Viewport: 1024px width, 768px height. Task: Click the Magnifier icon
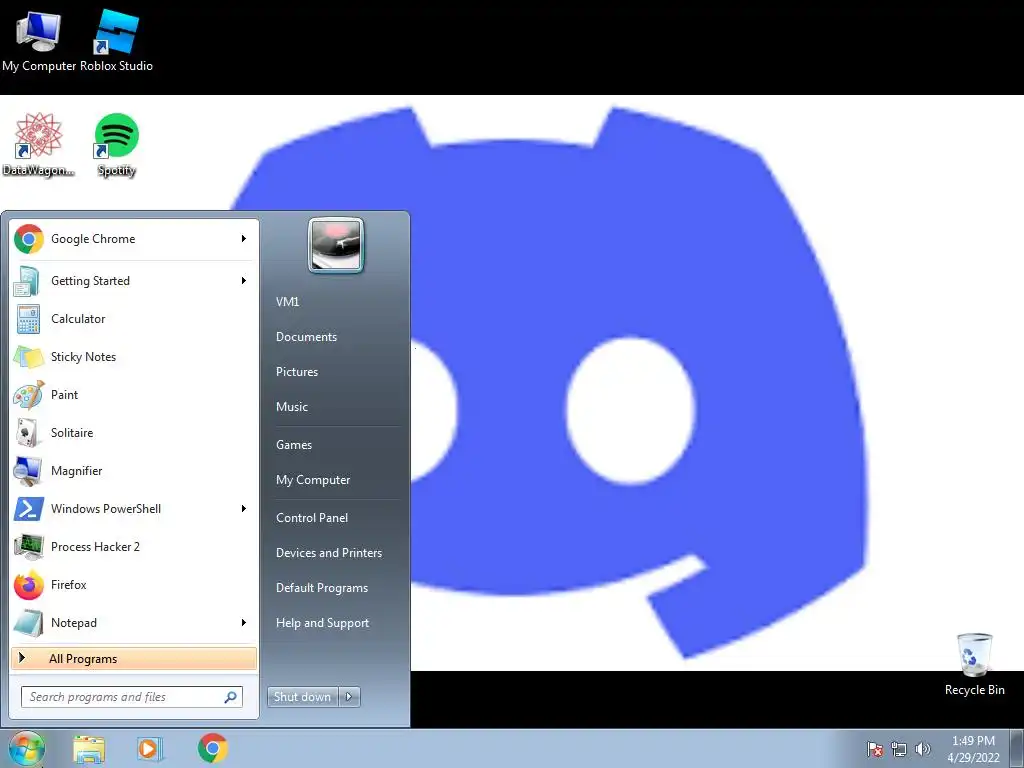click(29, 471)
